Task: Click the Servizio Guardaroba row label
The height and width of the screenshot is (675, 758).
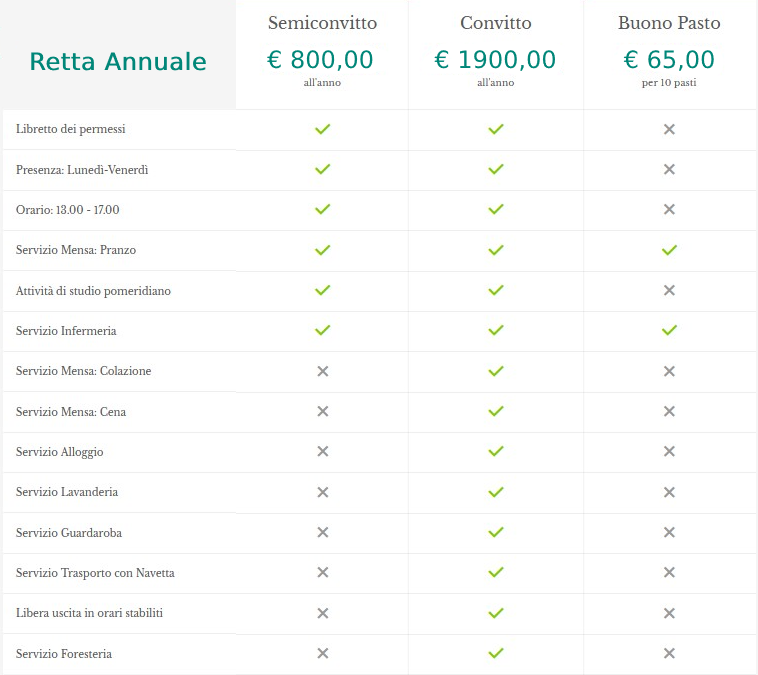Action: 69,532
